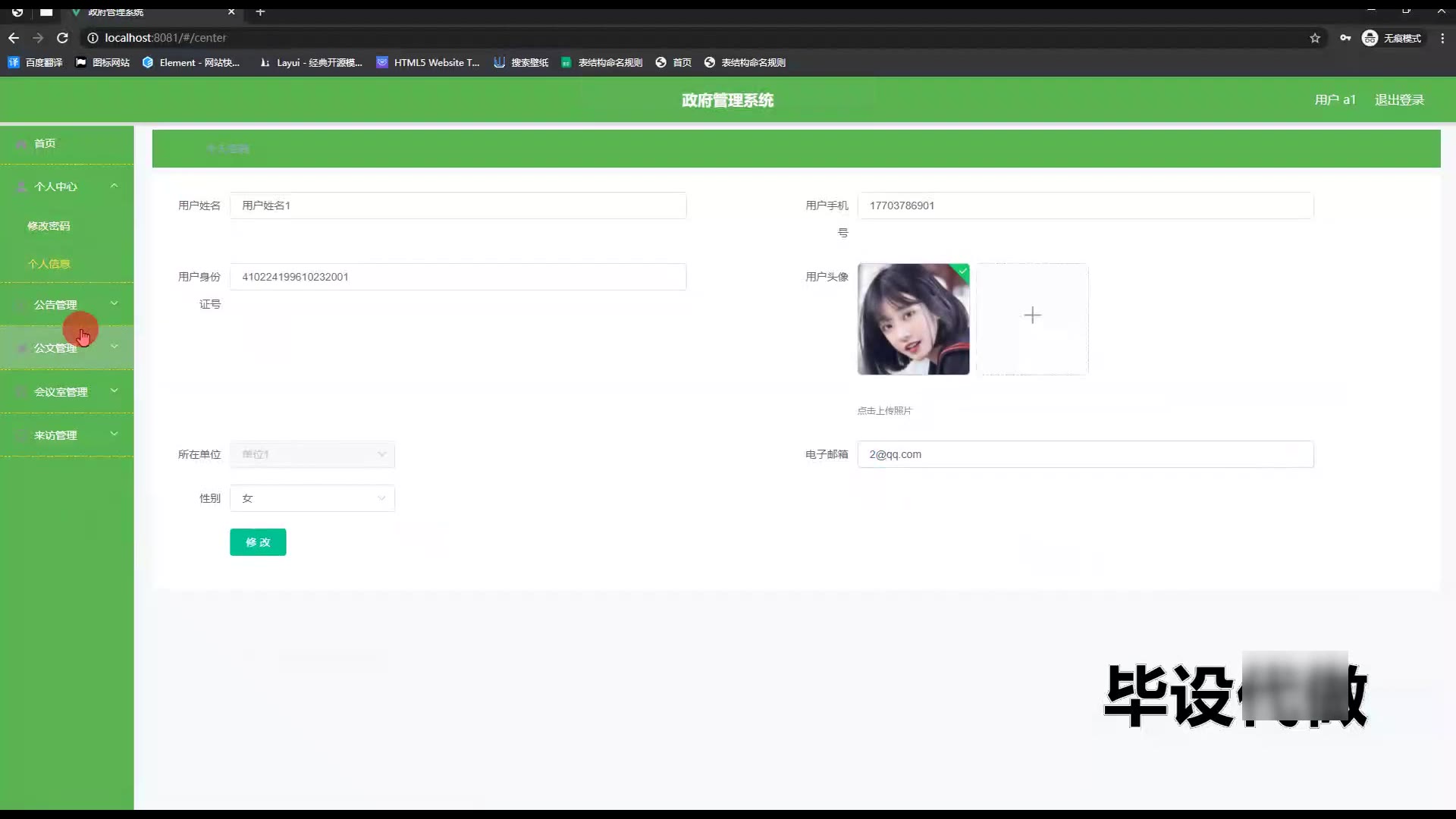The width and height of the screenshot is (1456, 819).
Task: Click the 首页 sidebar home item
Action: (45, 143)
